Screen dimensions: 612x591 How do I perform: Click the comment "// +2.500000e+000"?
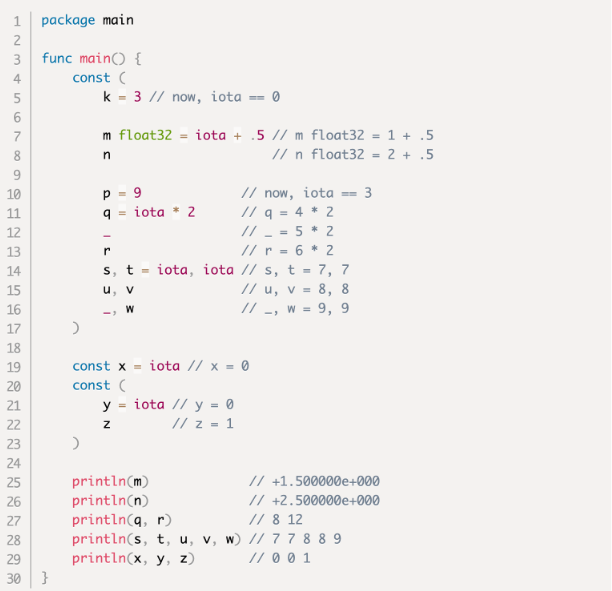(314, 500)
